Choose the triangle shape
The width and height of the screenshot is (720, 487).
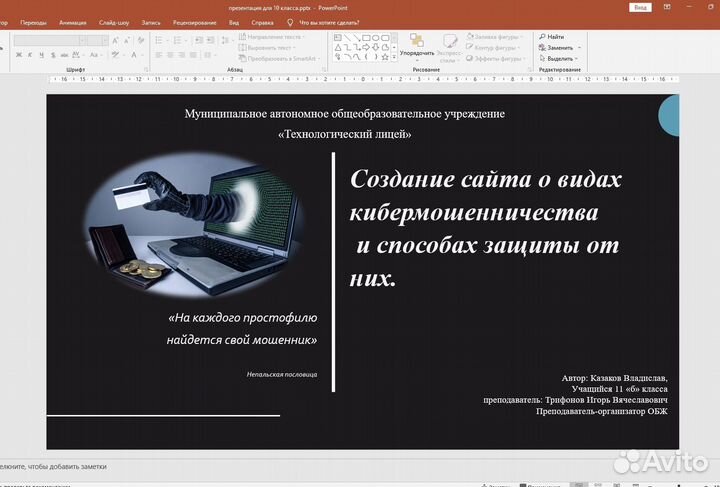[x=338, y=47]
